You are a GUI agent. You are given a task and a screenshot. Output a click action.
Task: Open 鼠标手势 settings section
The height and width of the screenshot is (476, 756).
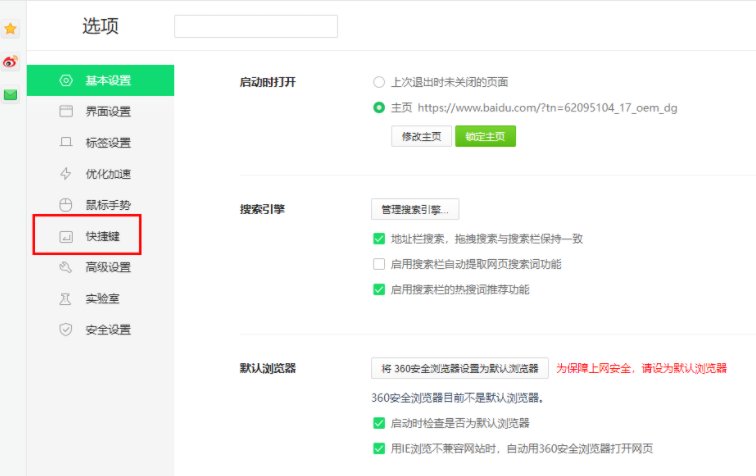tap(100, 205)
